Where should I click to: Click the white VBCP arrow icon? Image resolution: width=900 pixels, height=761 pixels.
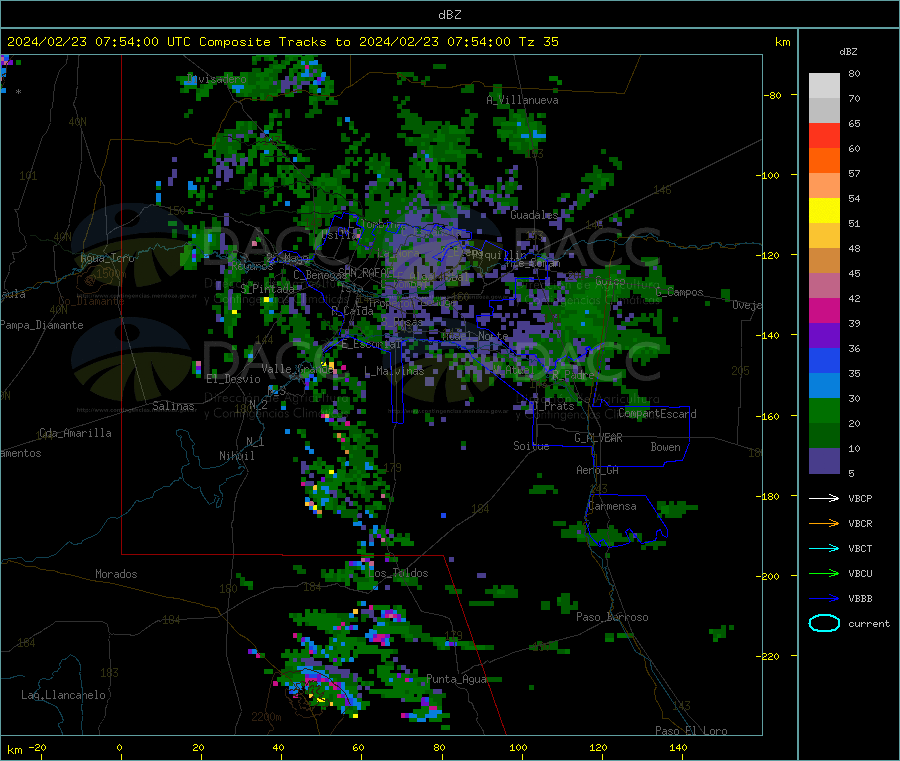point(824,498)
